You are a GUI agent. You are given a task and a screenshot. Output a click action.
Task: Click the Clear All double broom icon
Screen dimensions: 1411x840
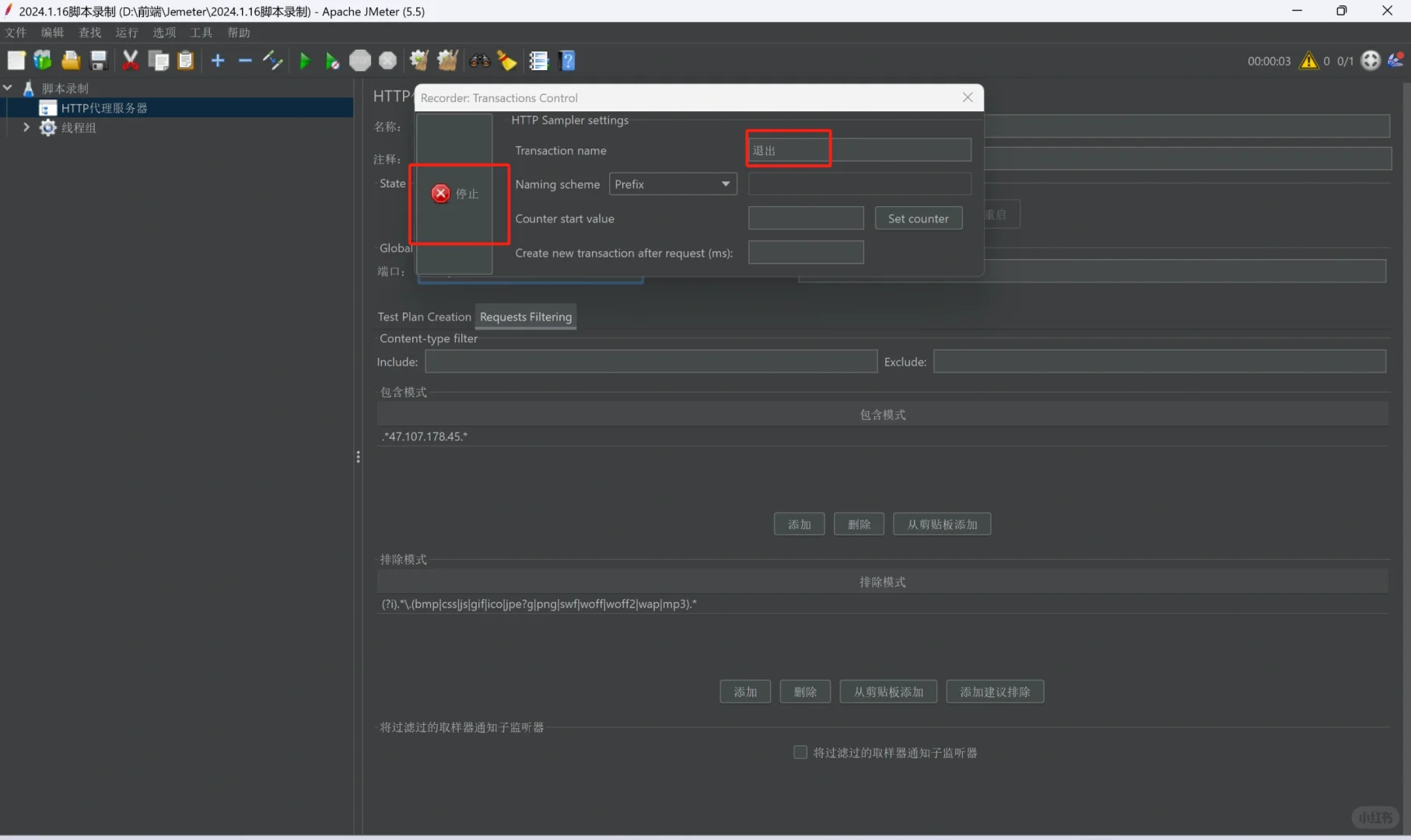pyautogui.click(x=447, y=61)
